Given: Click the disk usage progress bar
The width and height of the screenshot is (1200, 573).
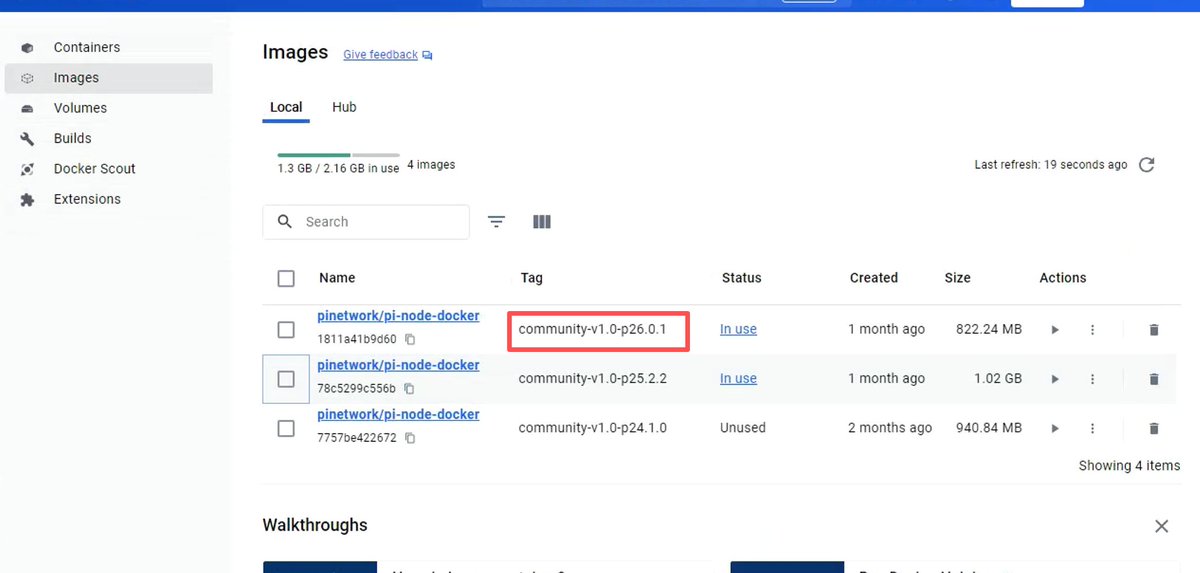Looking at the screenshot, I should (x=338, y=155).
